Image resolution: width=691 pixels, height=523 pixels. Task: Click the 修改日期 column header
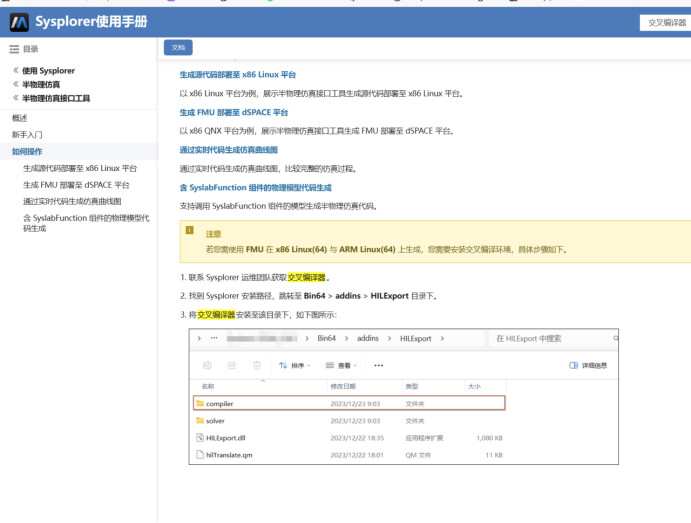click(343, 386)
